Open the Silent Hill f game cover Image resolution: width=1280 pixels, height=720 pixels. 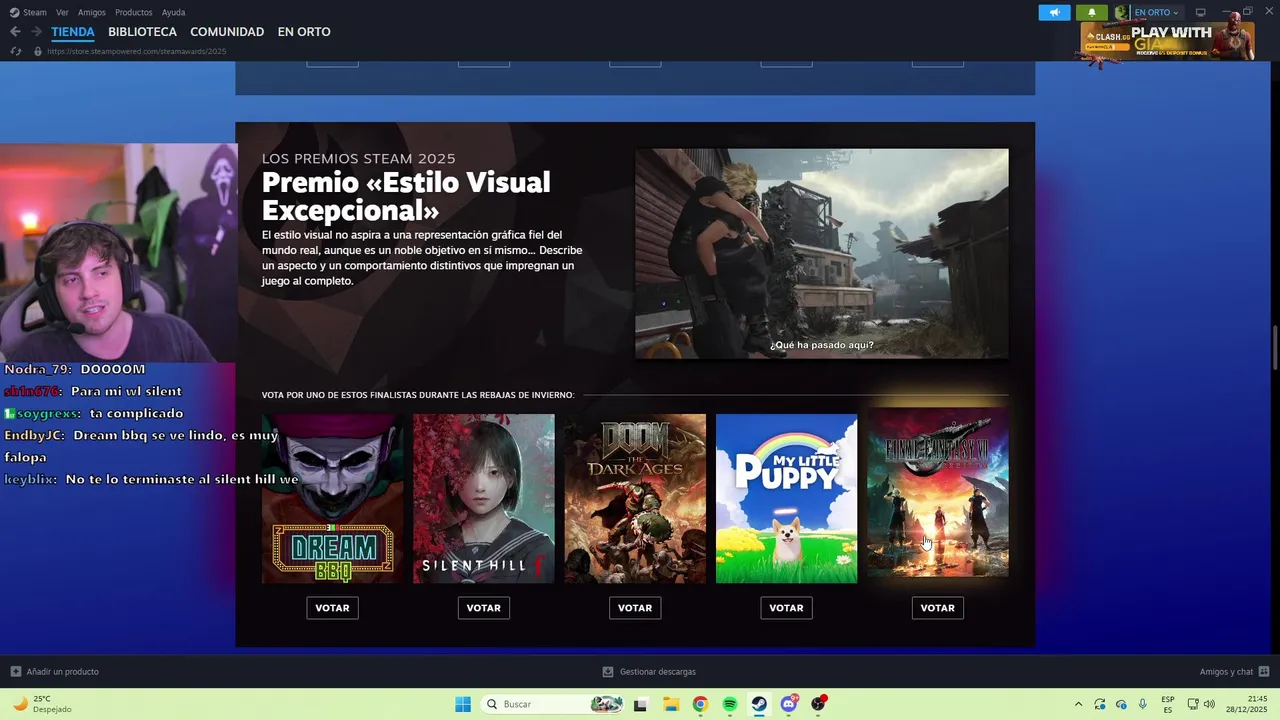point(484,498)
